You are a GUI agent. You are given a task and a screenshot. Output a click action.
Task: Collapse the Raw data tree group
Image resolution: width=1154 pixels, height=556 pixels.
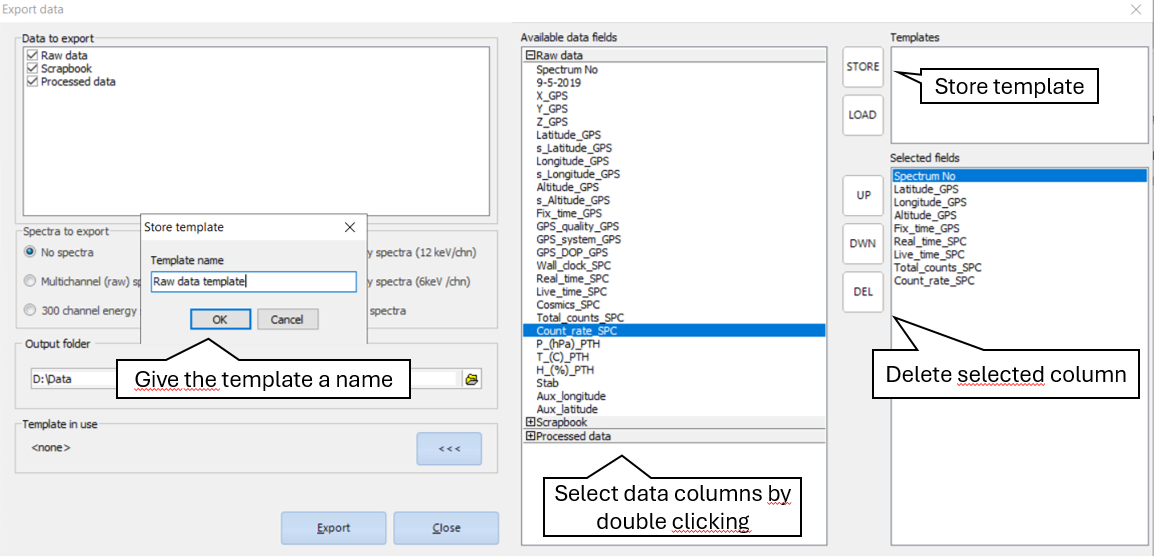[x=531, y=56]
